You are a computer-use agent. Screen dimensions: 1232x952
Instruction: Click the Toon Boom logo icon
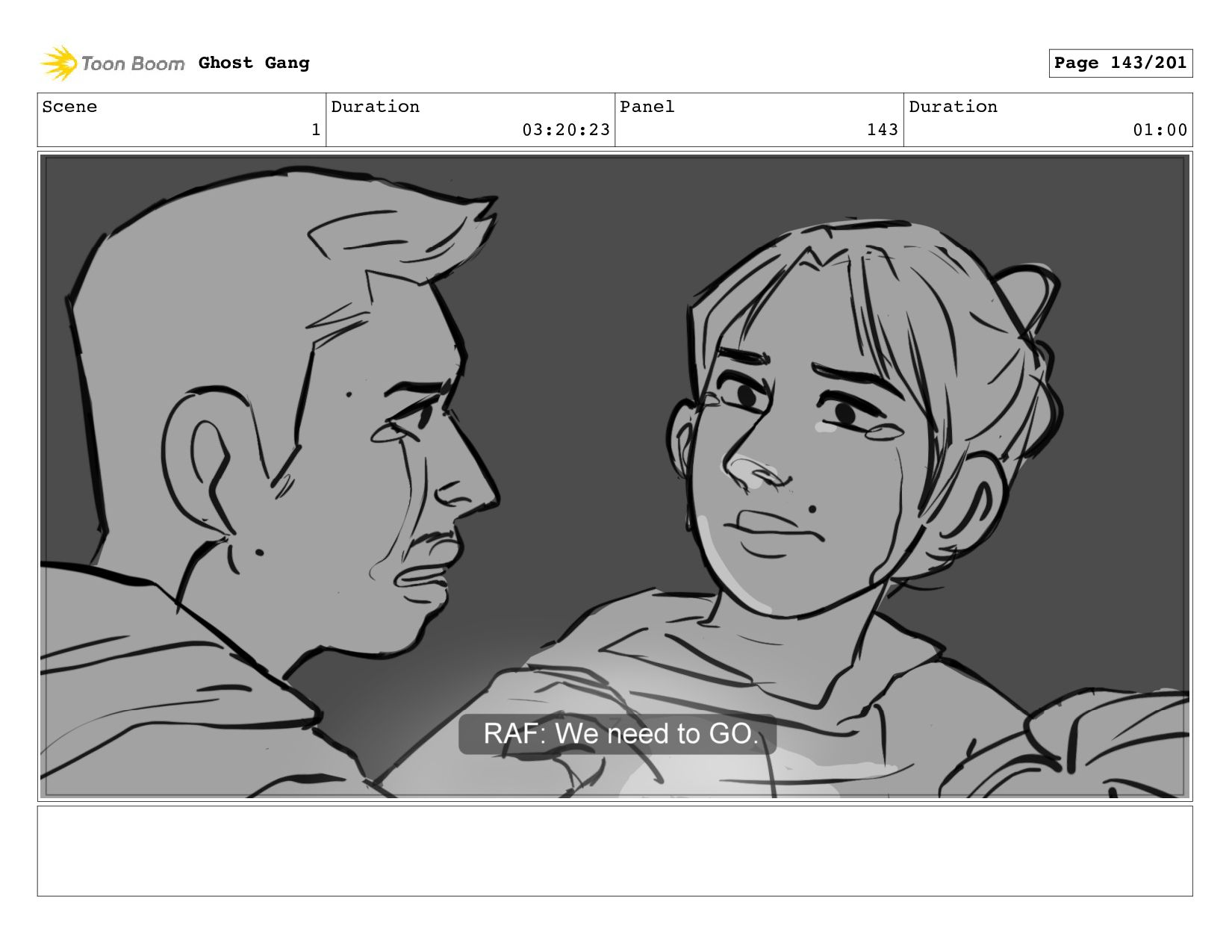click(59, 63)
